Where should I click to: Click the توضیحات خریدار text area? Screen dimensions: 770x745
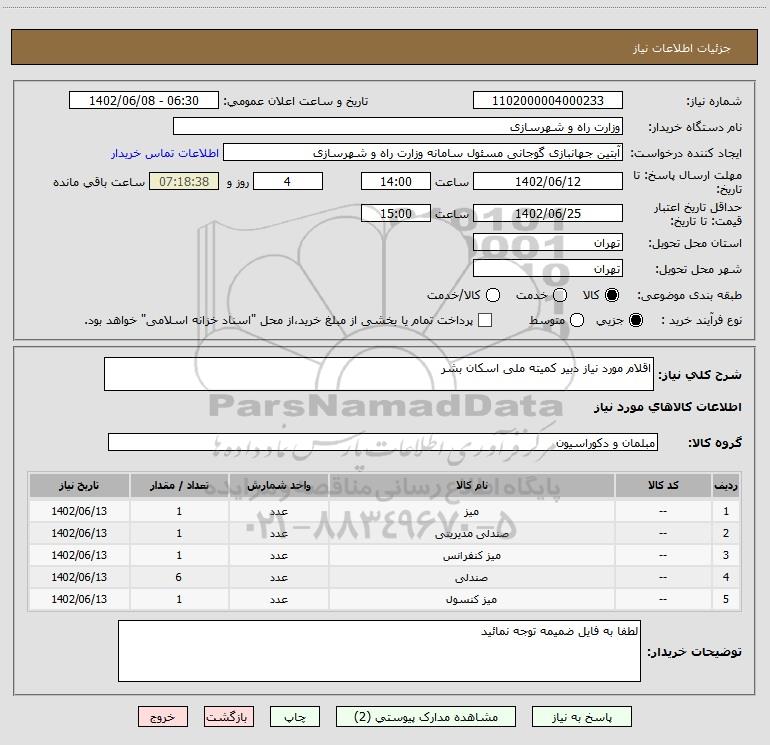click(379, 651)
